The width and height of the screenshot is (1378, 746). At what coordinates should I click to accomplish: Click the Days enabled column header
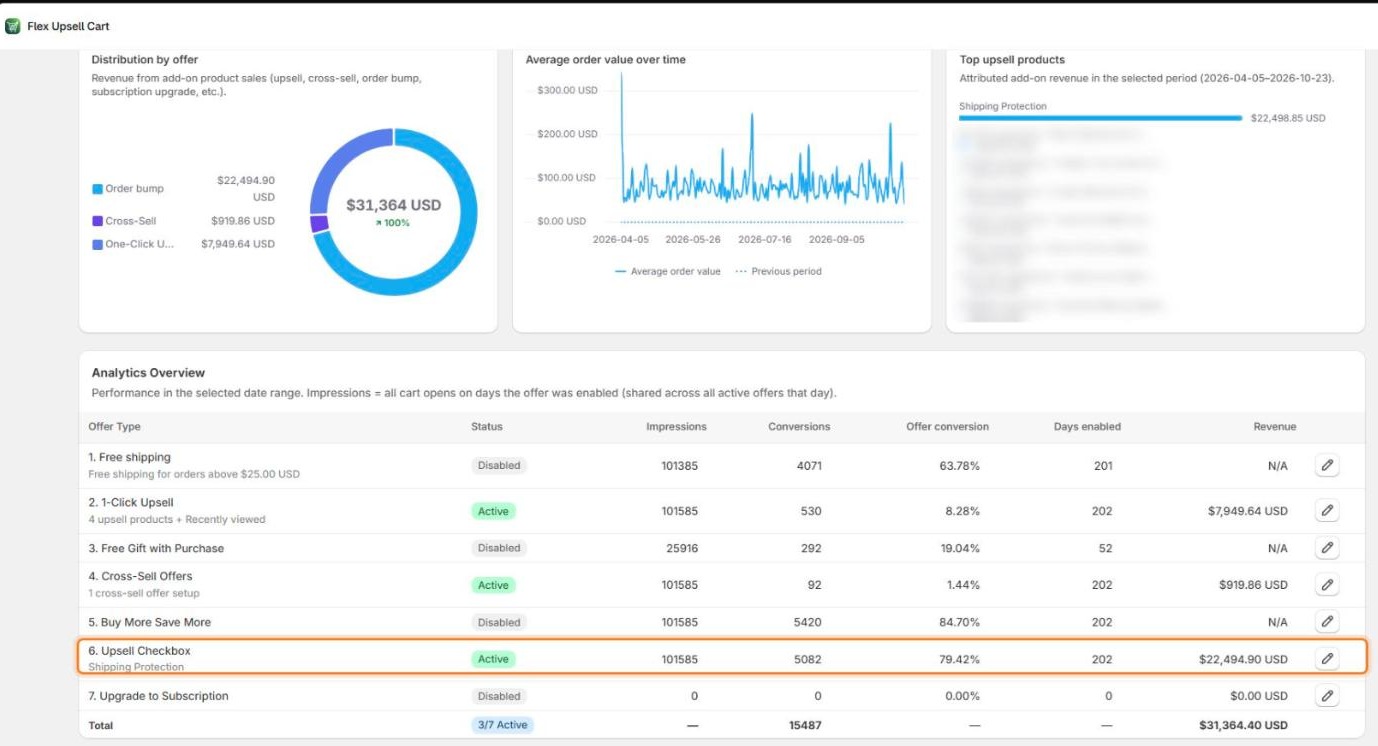[1087, 427]
